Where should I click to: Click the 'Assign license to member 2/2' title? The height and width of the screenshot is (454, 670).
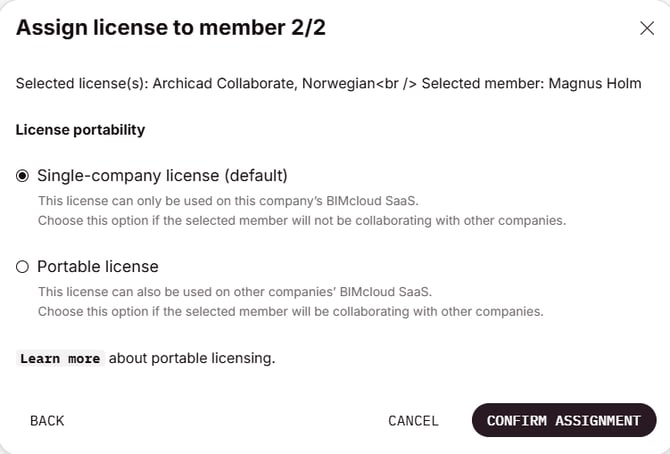(171, 28)
